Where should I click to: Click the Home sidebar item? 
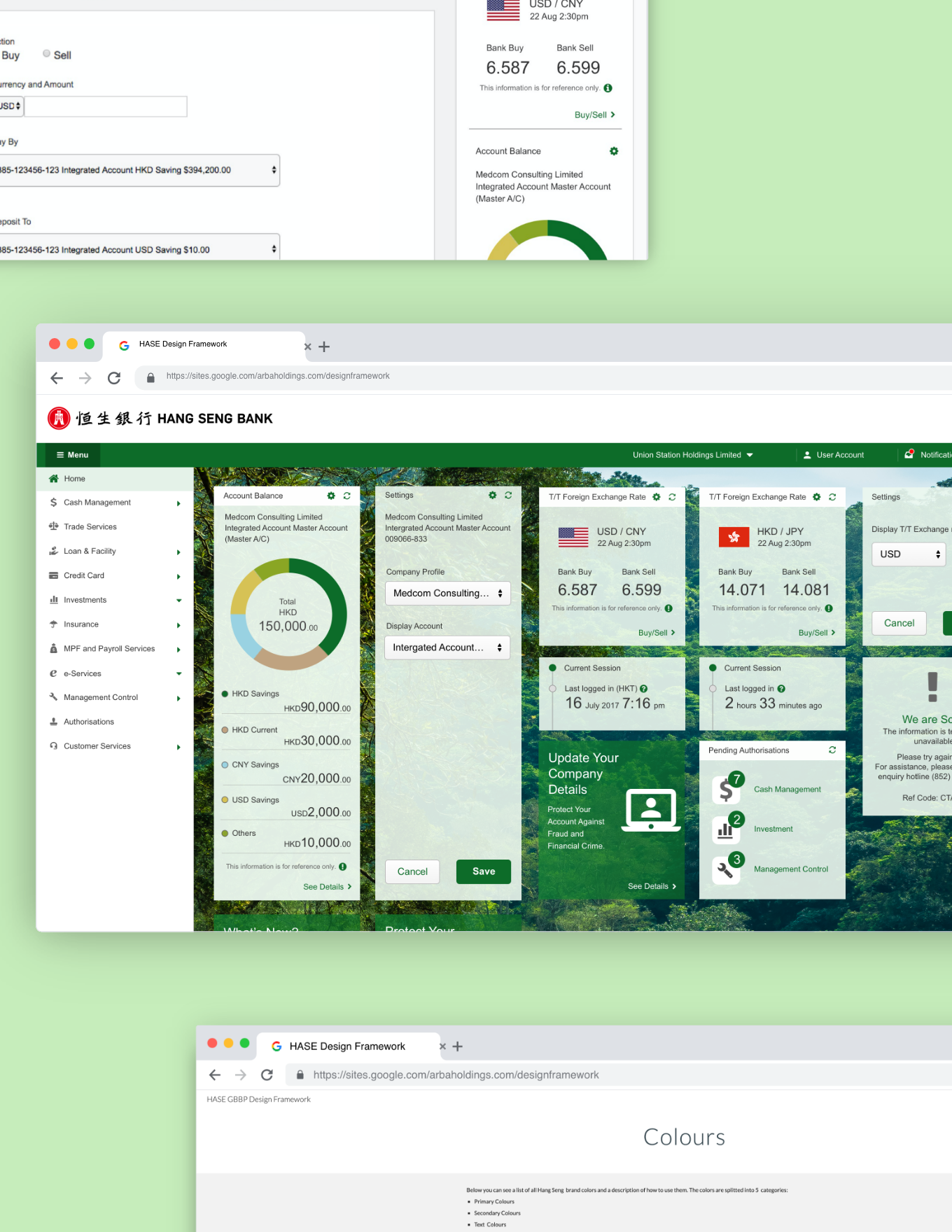point(115,479)
